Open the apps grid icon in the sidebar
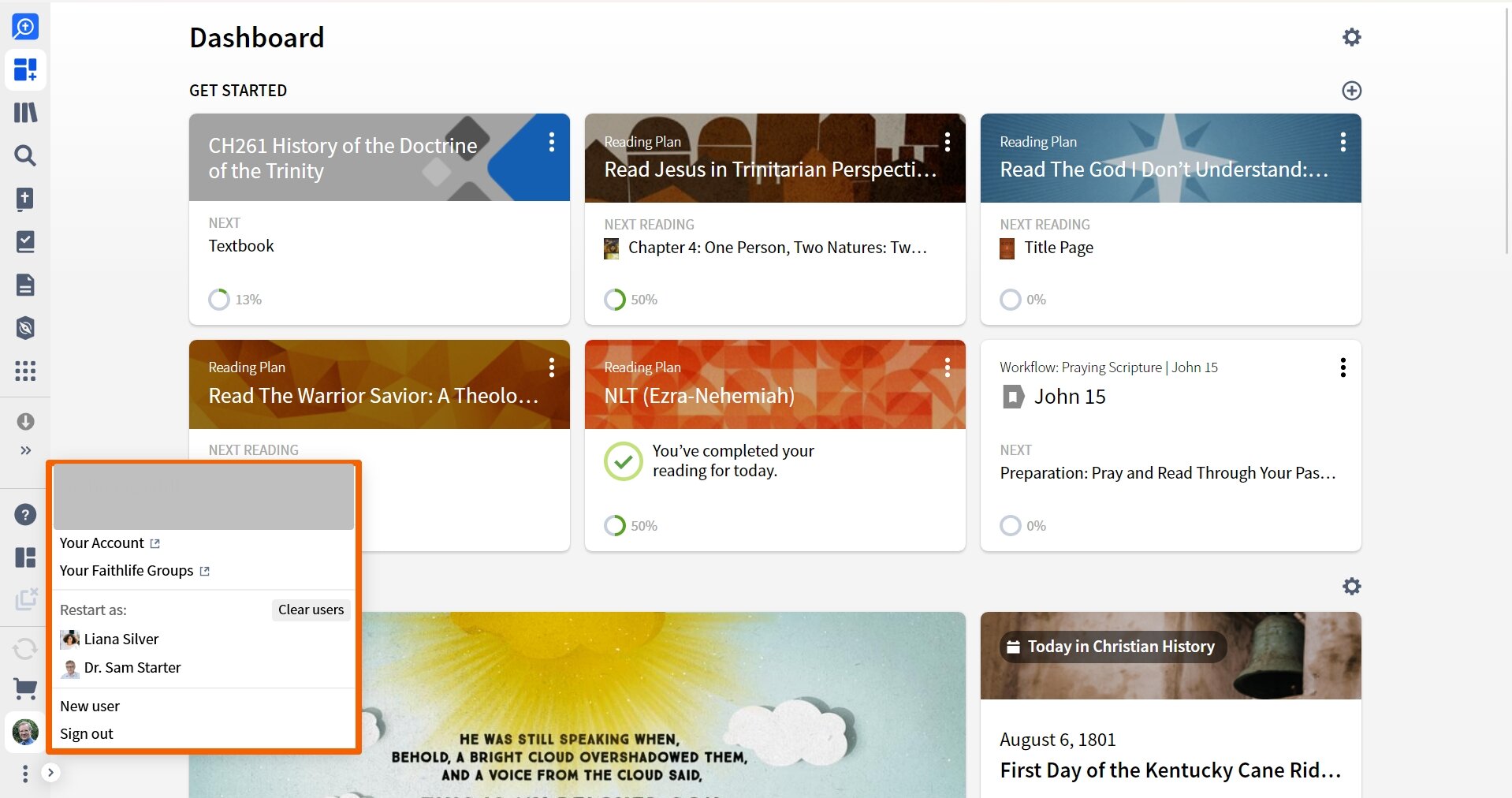This screenshot has width=1512, height=798. tap(25, 371)
